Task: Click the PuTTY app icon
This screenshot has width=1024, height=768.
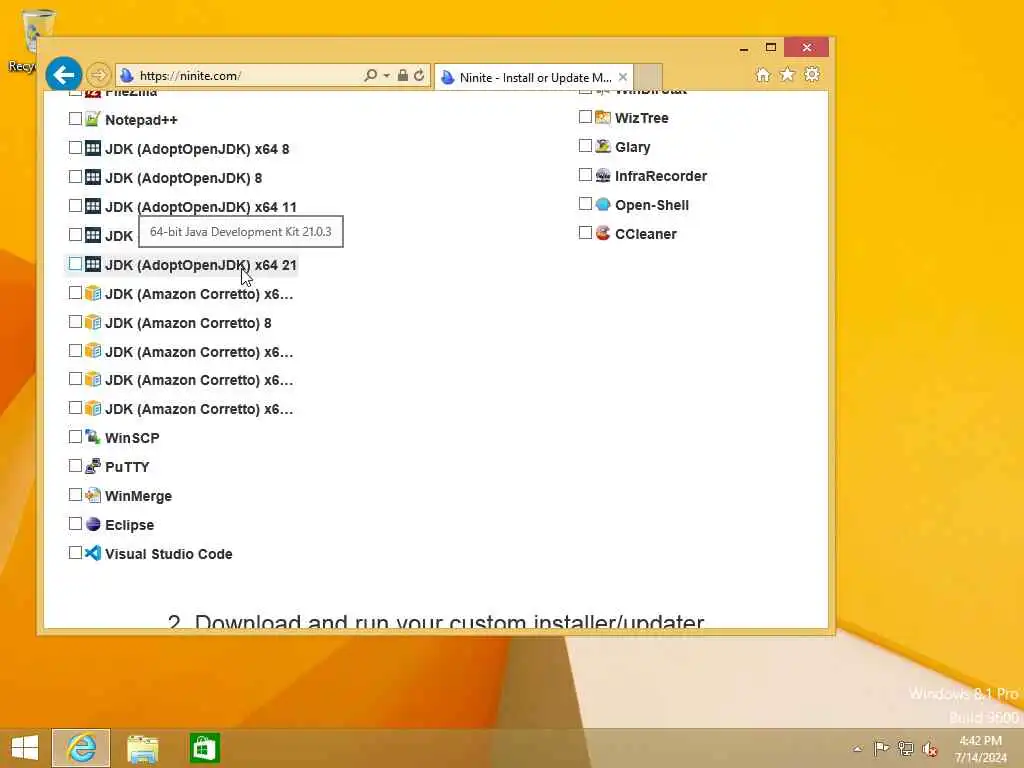Action: [x=93, y=466]
